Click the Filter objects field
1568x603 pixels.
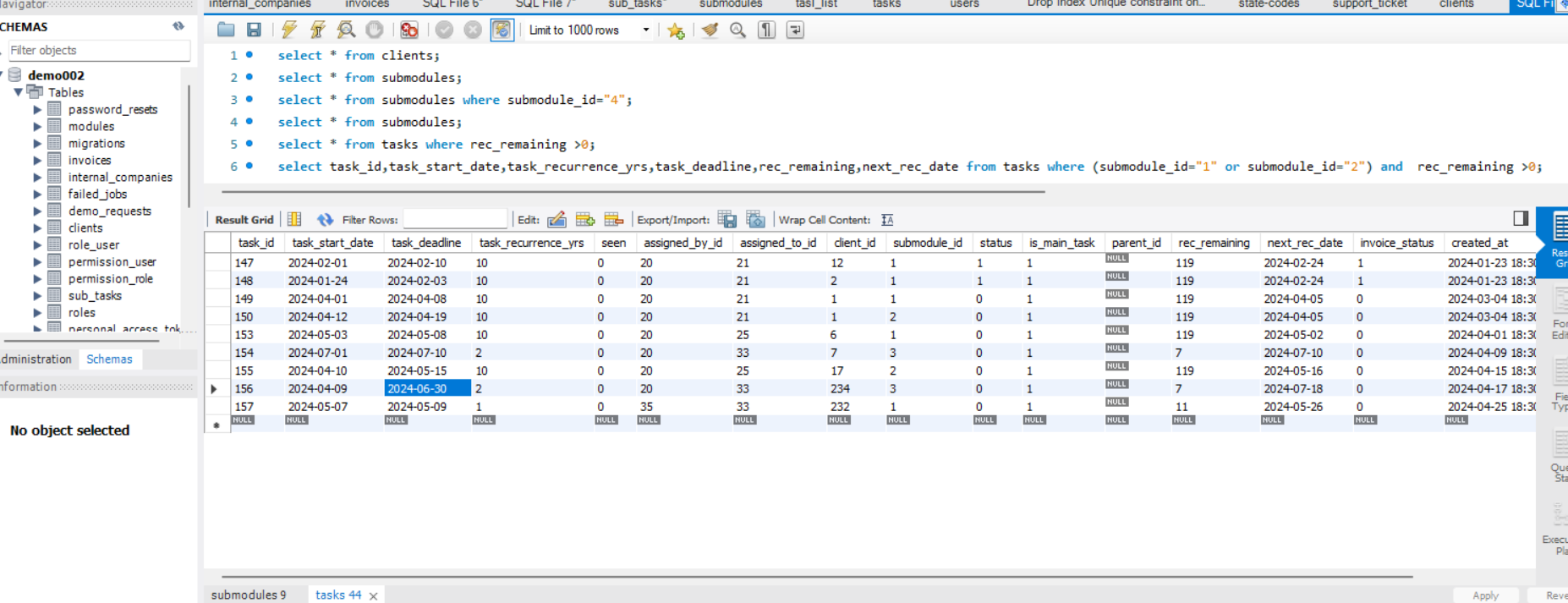pos(98,50)
